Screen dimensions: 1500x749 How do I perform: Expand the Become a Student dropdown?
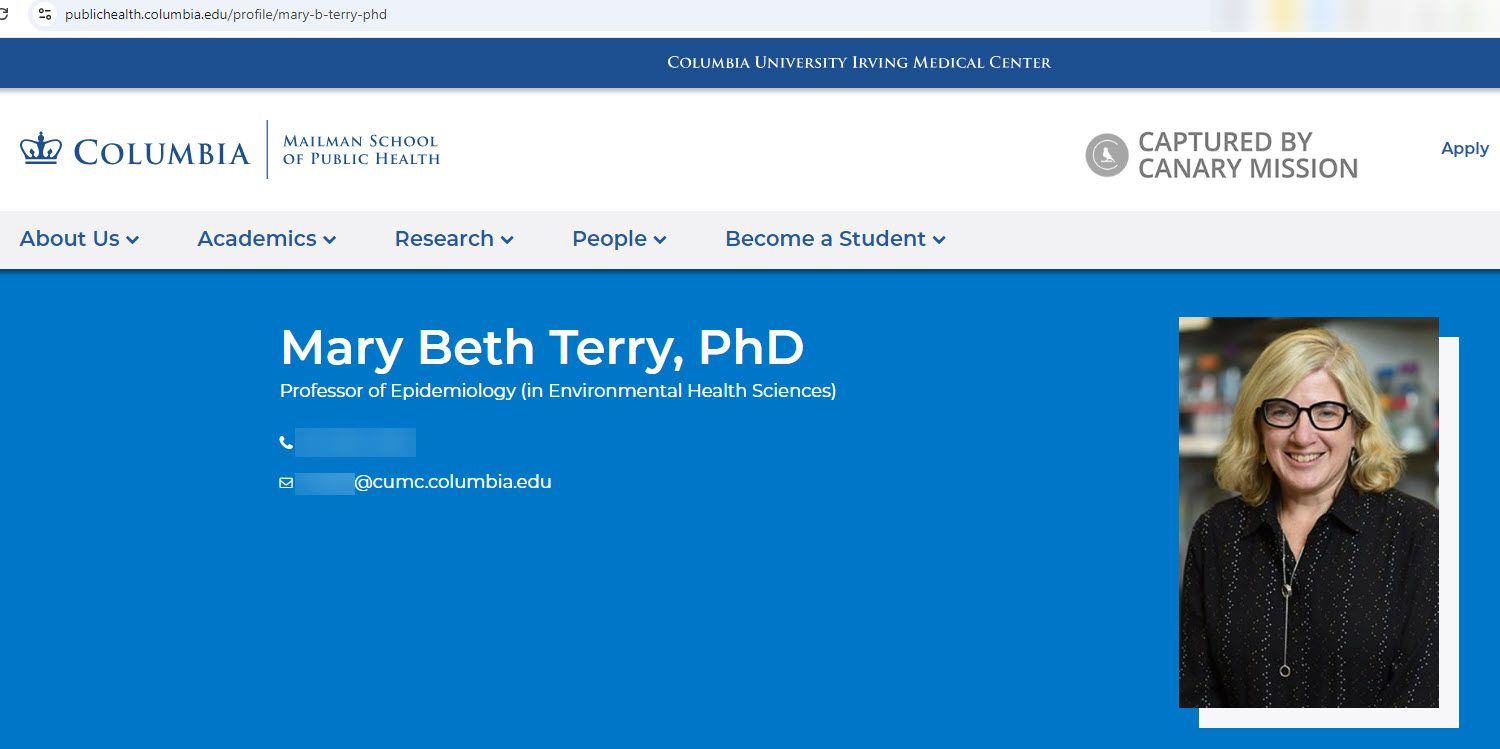coord(834,239)
